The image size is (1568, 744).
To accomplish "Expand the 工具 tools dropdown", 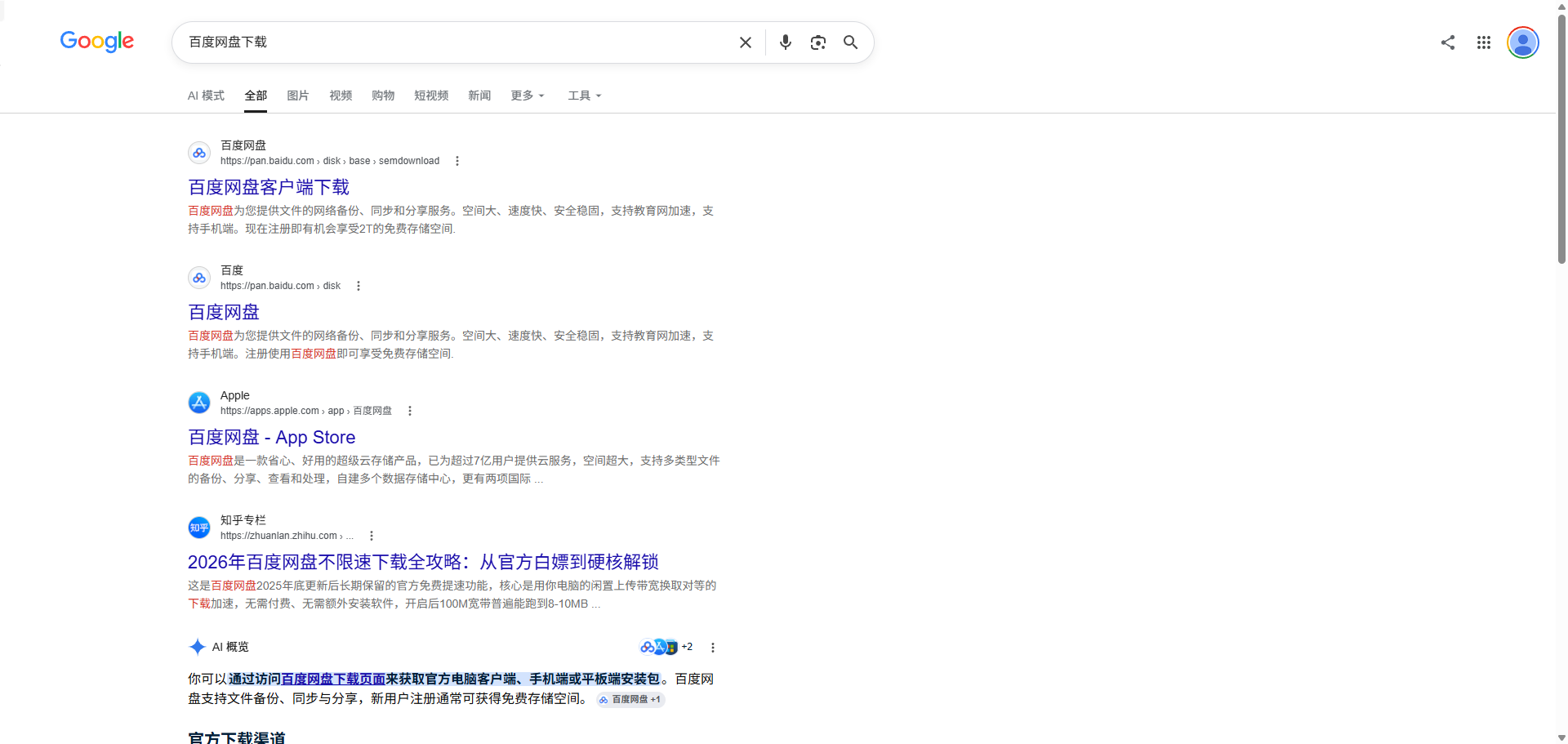I will click(x=585, y=96).
